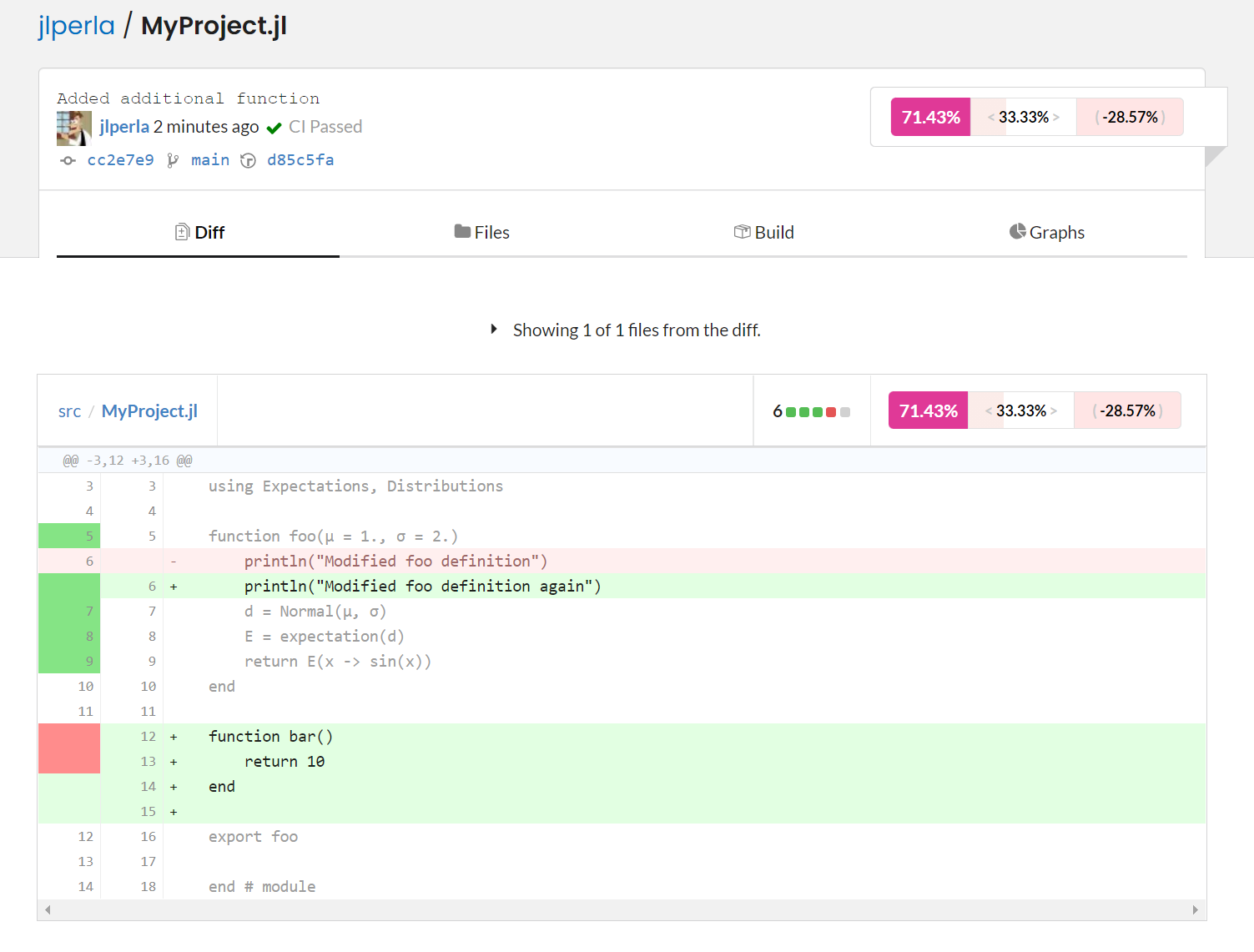Click the box icon on Build tab

742,231
